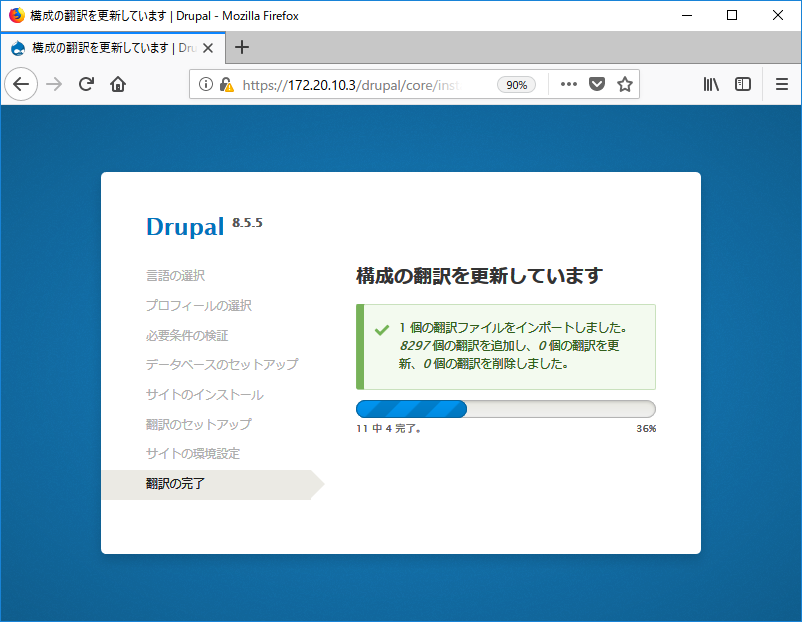
Task: Click the サイトのインストール install step
Action: pyautogui.click(x=205, y=394)
